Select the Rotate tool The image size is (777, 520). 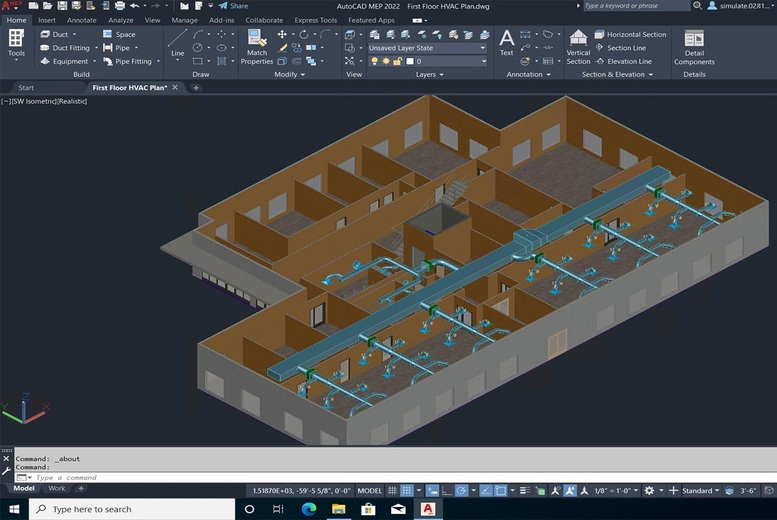click(x=303, y=34)
